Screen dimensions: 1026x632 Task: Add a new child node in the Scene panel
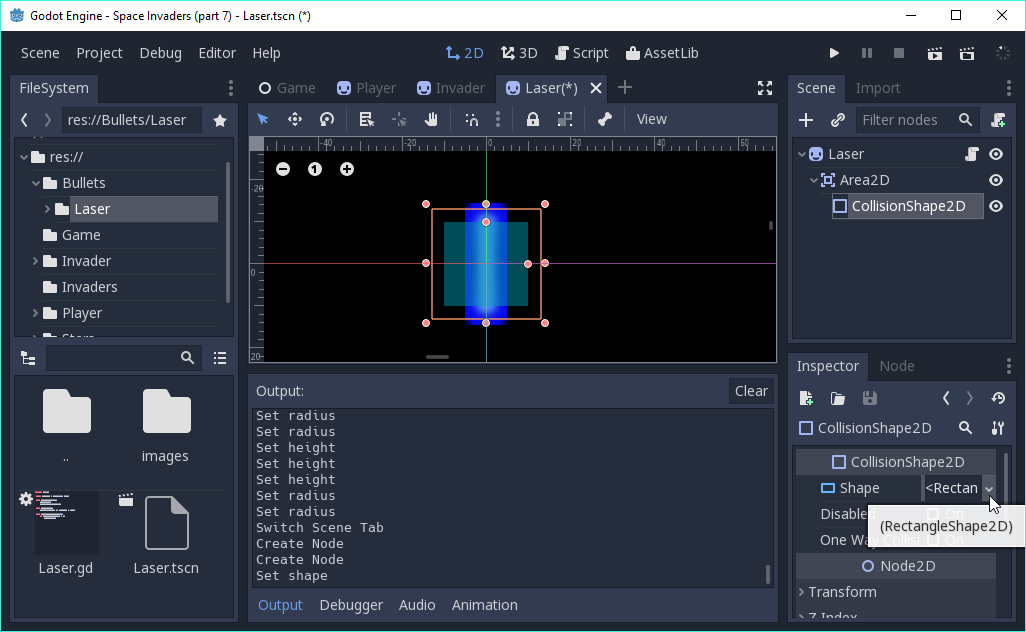[x=806, y=120]
